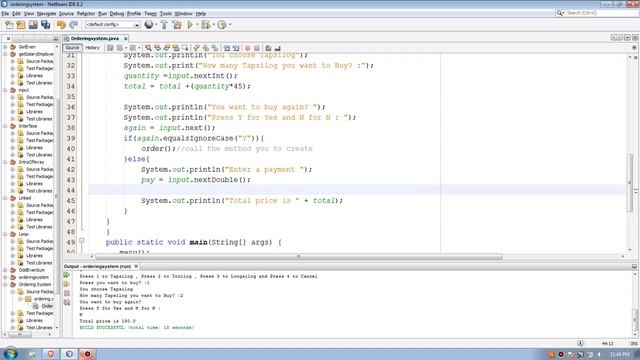The width and height of the screenshot is (640, 360).
Task: Expand the orderingsystem project node
Action: point(5,277)
